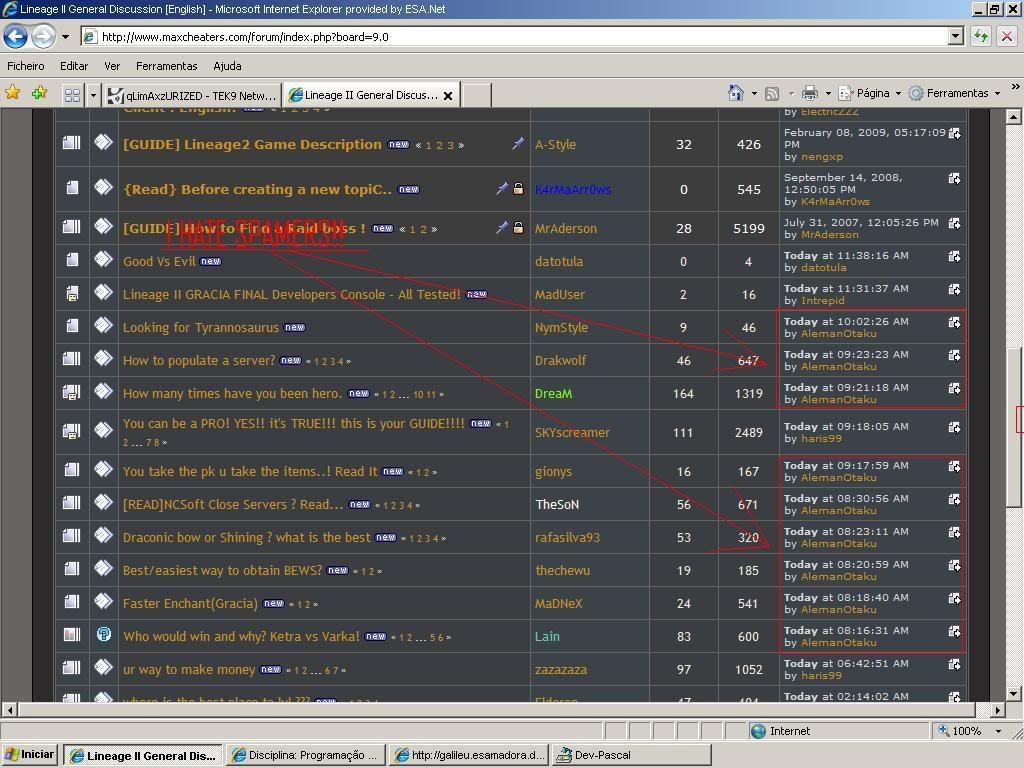1024x768 pixels.
Task: Open the Looking for Tyrannosaurus topic
Action: point(201,327)
